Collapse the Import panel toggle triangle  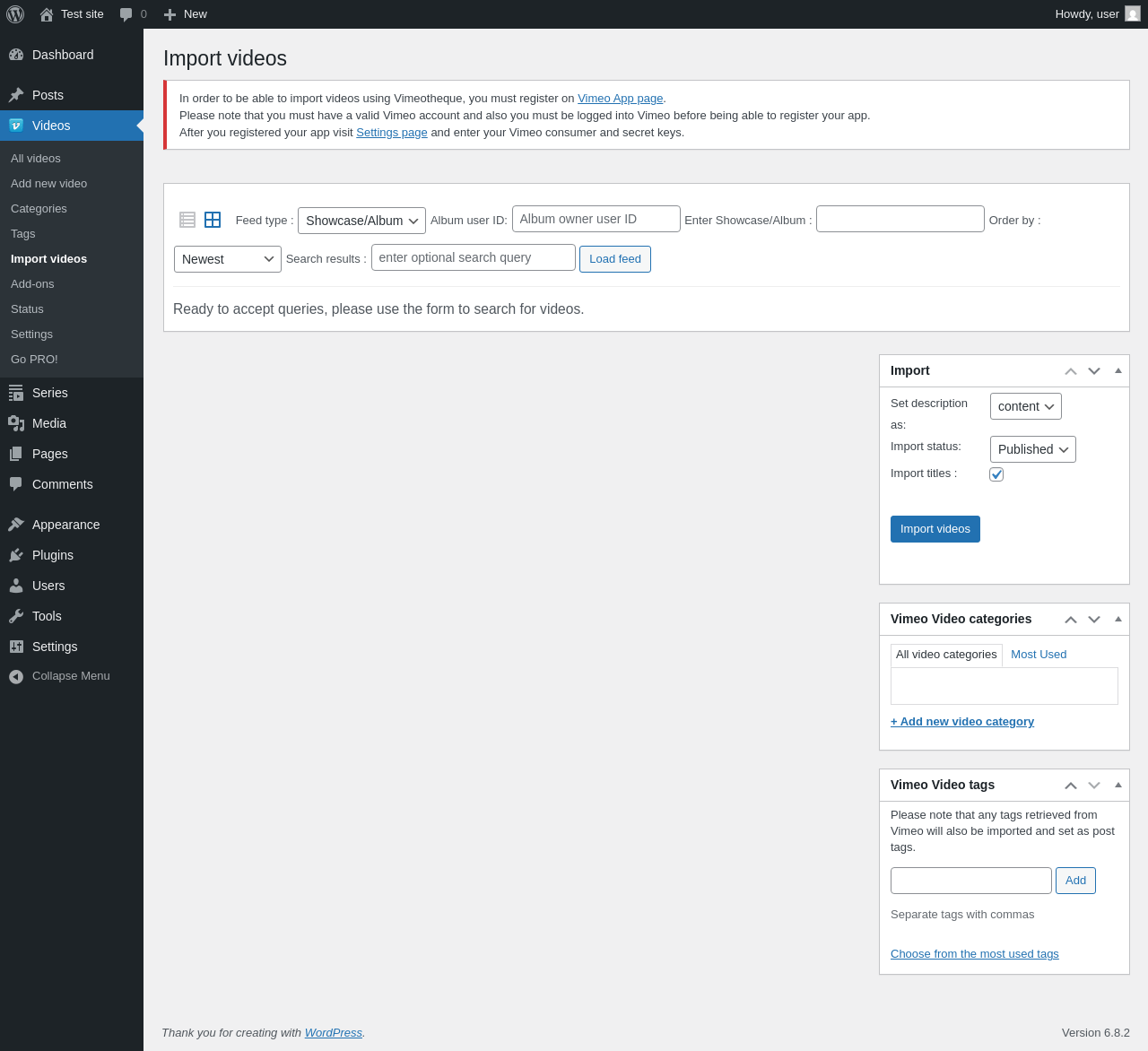click(1118, 370)
